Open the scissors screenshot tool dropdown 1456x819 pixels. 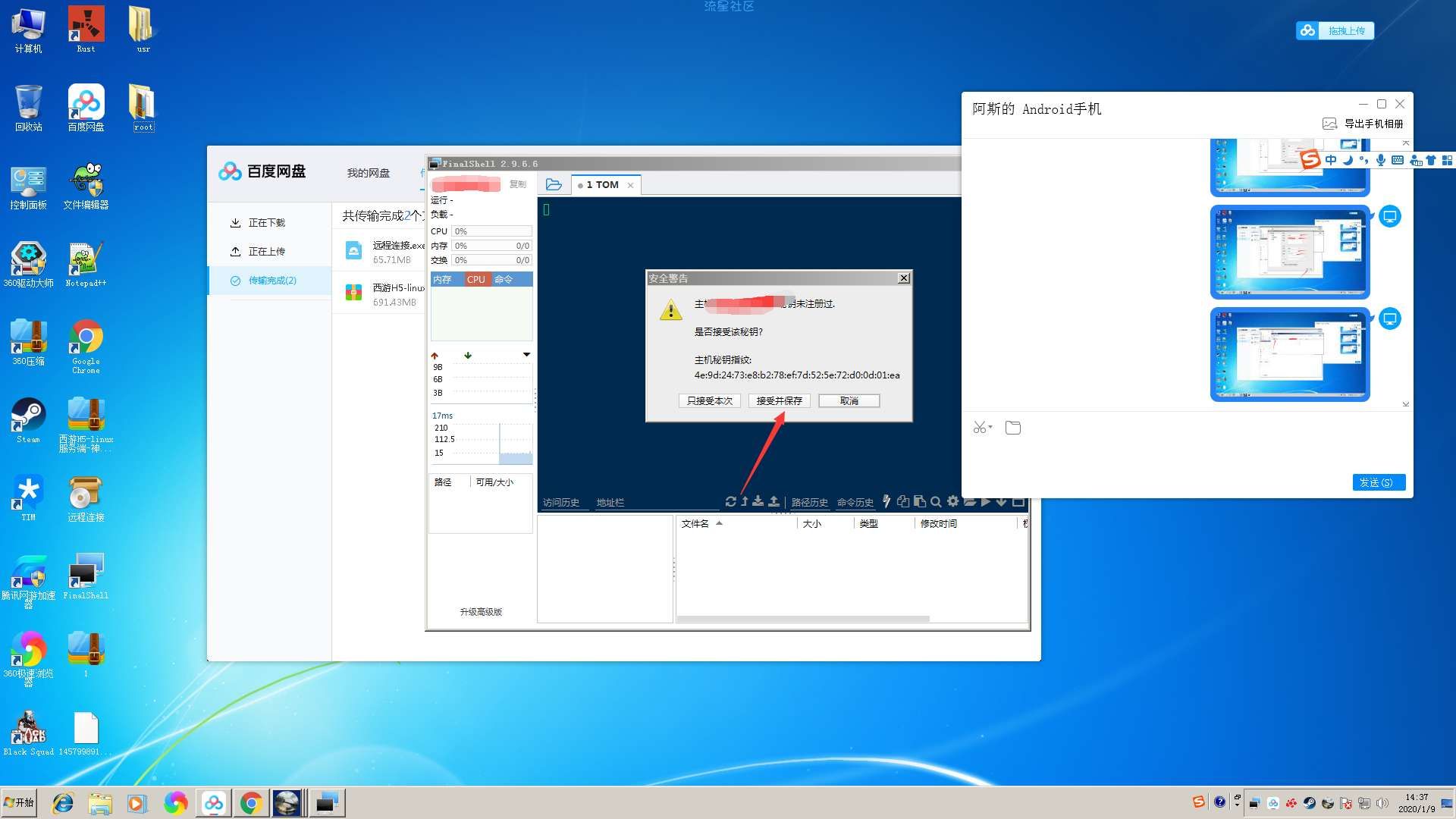point(982,428)
